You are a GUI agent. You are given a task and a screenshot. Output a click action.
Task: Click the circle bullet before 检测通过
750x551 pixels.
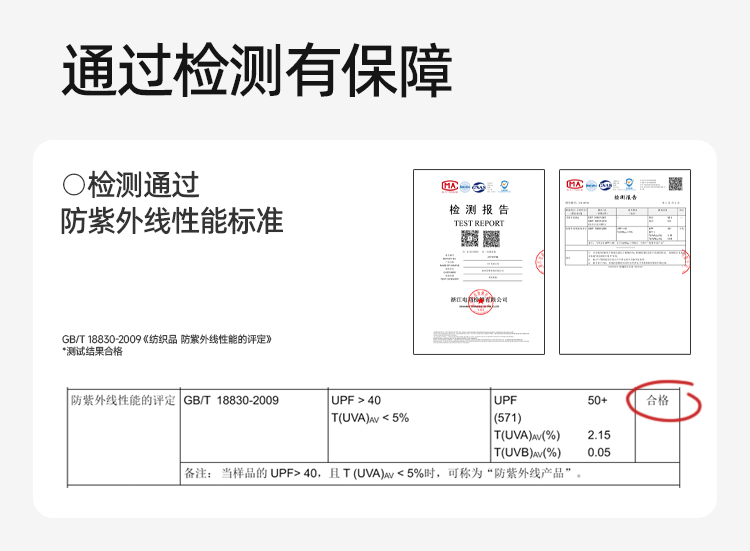point(73,185)
